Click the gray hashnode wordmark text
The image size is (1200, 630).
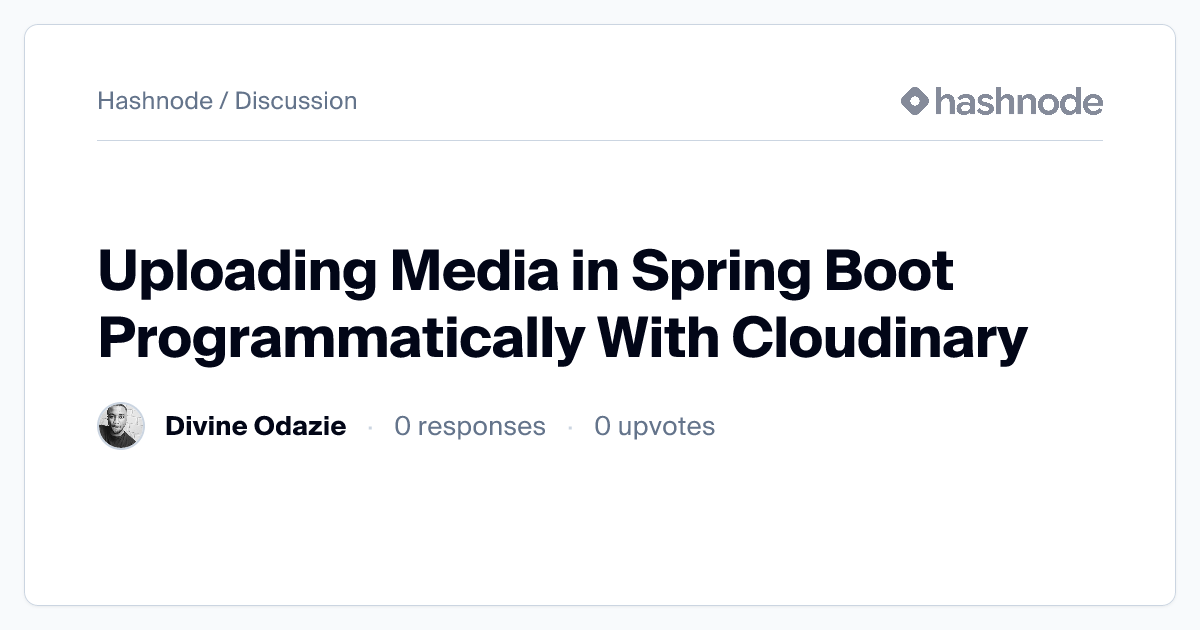[1018, 101]
